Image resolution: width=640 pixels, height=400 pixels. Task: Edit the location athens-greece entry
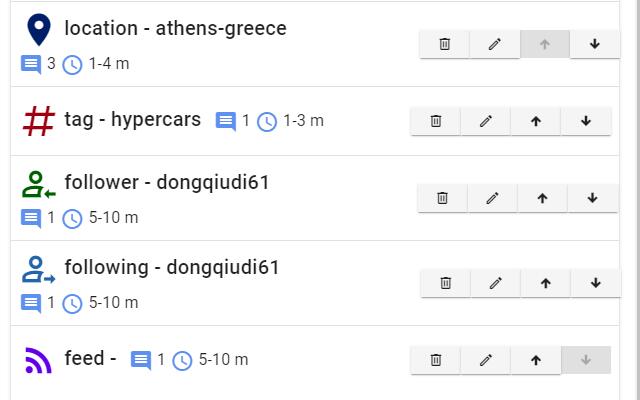[x=495, y=44]
